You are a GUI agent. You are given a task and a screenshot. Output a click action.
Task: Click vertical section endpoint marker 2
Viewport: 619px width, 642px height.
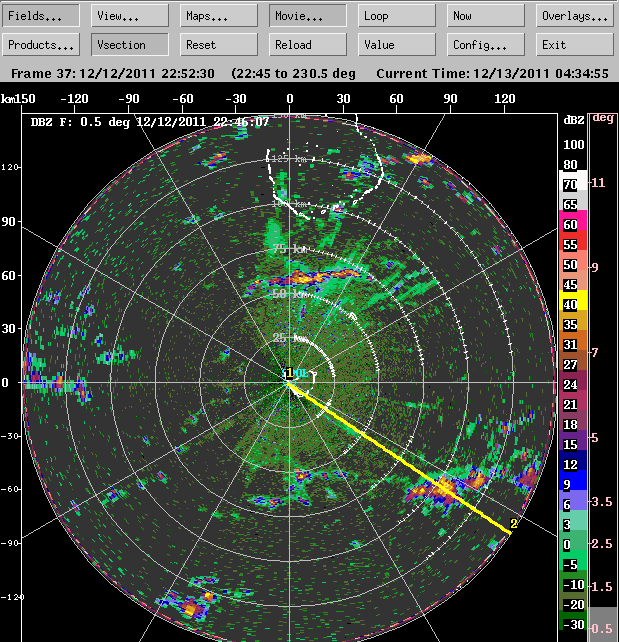pos(514,524)
